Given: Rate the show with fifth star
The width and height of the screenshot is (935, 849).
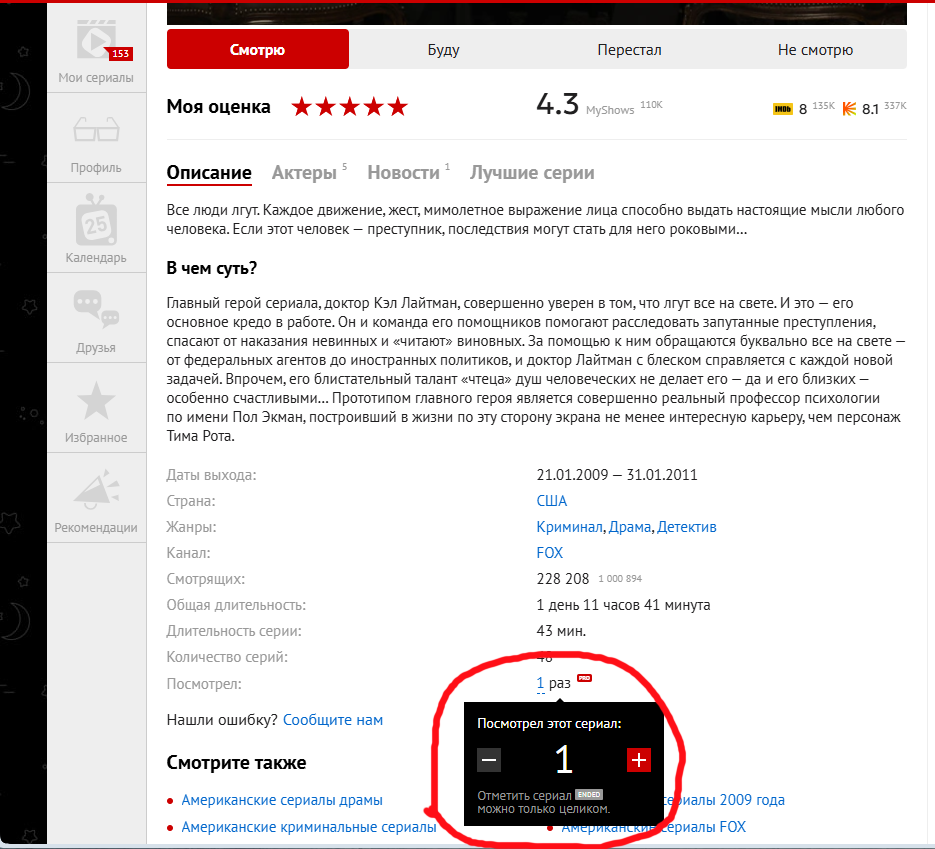Looking at the screenshot, I should (x=398, y=107).
